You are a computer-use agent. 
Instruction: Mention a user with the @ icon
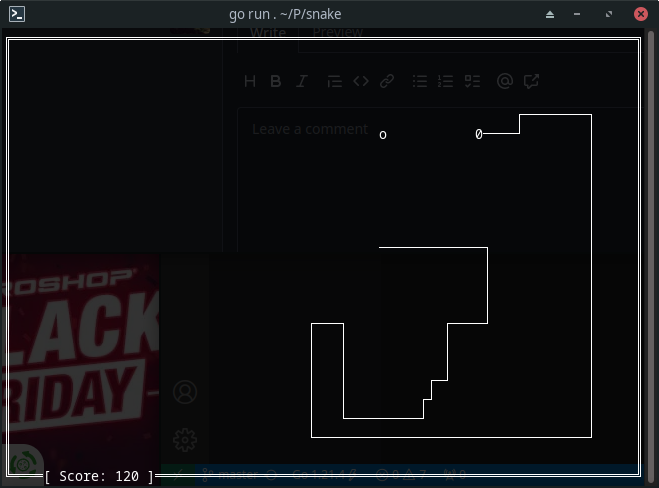point(505,82)
